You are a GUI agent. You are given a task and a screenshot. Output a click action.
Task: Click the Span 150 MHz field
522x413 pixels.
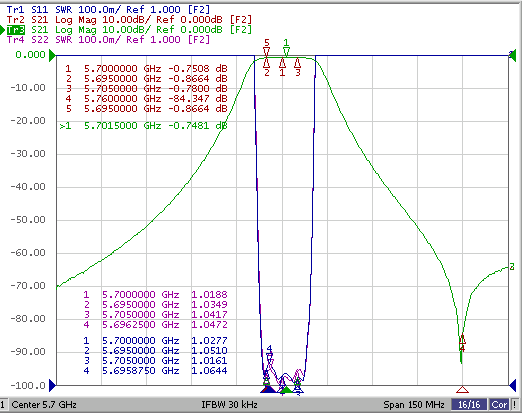(414, 405)
